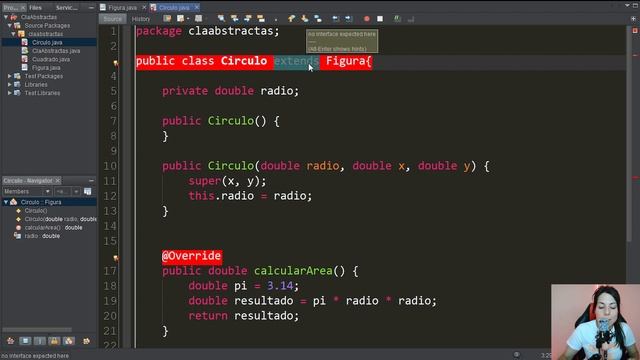Screen dimensions: 640x360
Task: Select Cuadrado.java in project tree
Action: [51, 60]
